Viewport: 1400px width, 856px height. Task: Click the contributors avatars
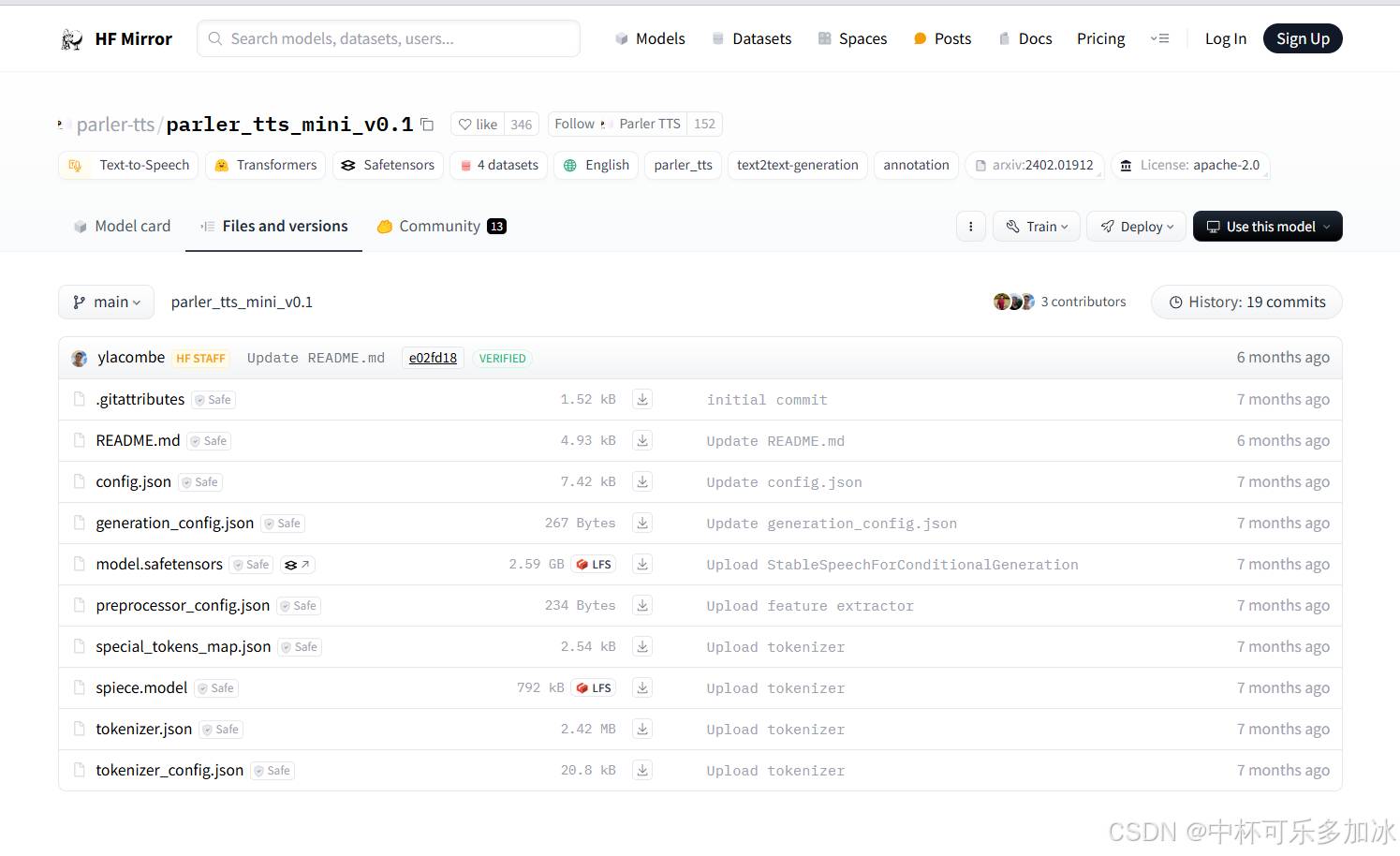pyautogui.click(x=1014, y=302)
